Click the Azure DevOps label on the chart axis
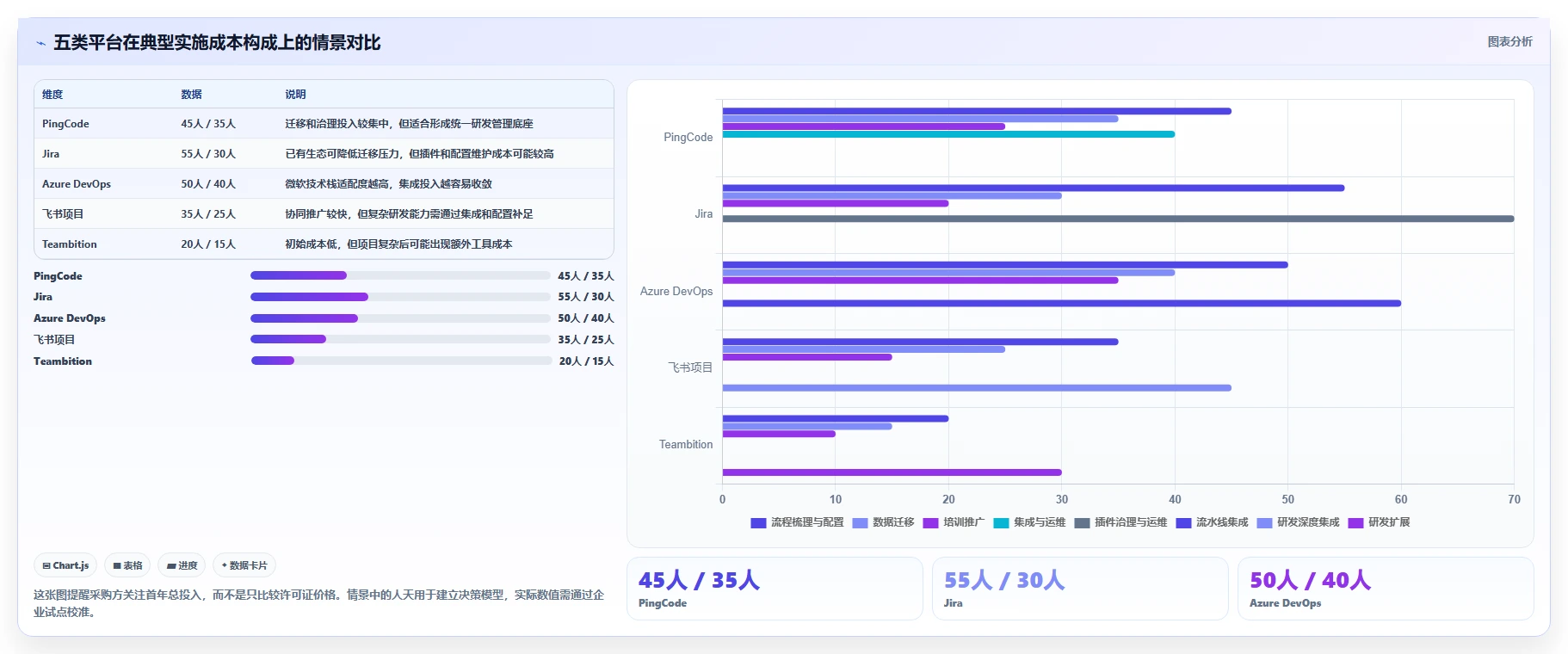1568x654 pixels. [x=676, y=292]
